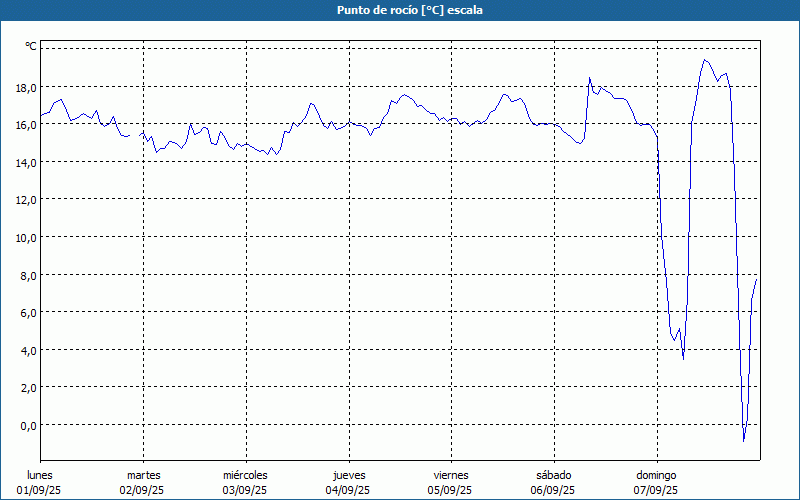The image size is (800, 500).
Task: Click the 12,0 y-axis value
Action: [26, 199]
